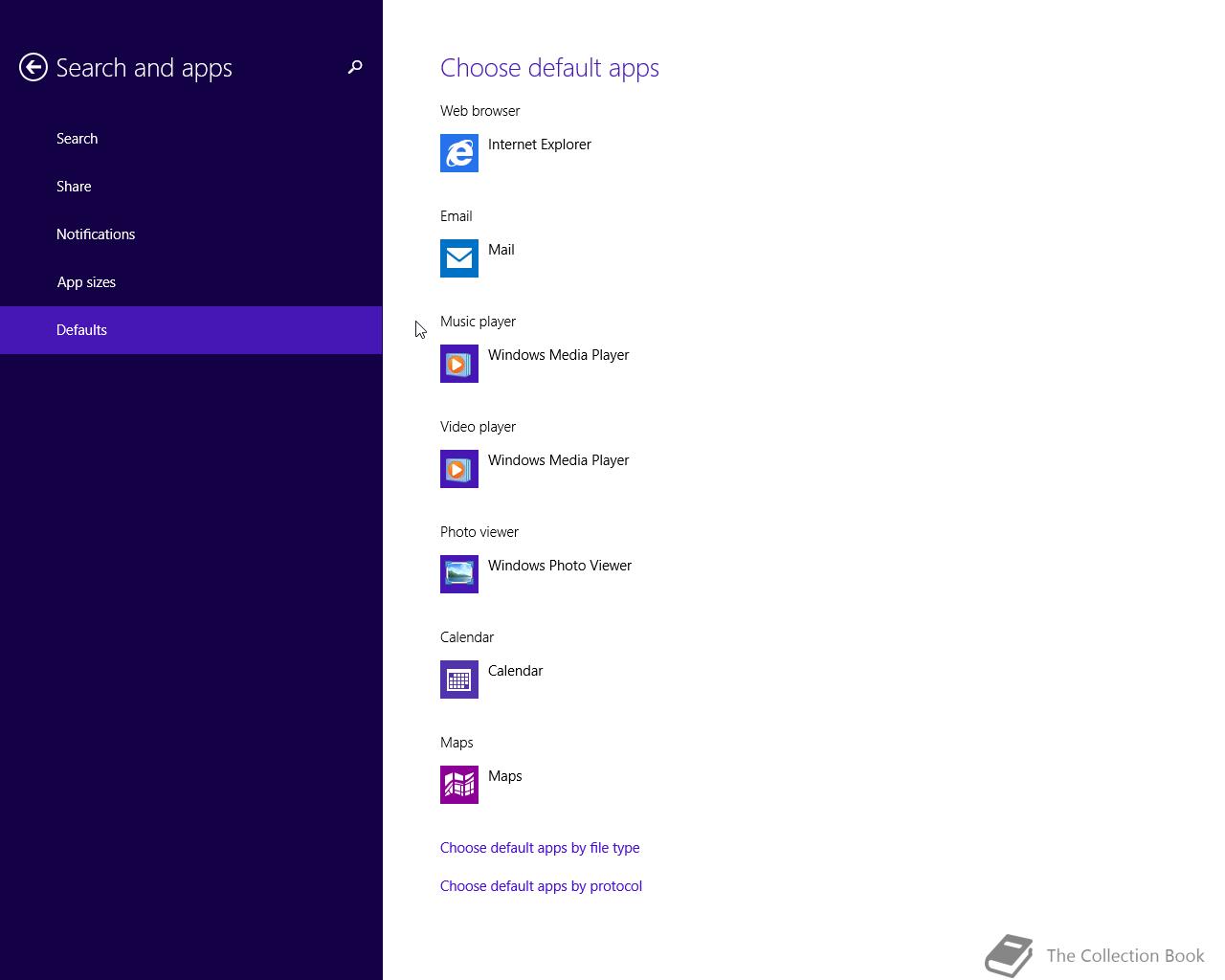The height and width of the screenshot is (980, 1225).
Task: Select the Defaults menu item
Action: click(x=191, y=330)
